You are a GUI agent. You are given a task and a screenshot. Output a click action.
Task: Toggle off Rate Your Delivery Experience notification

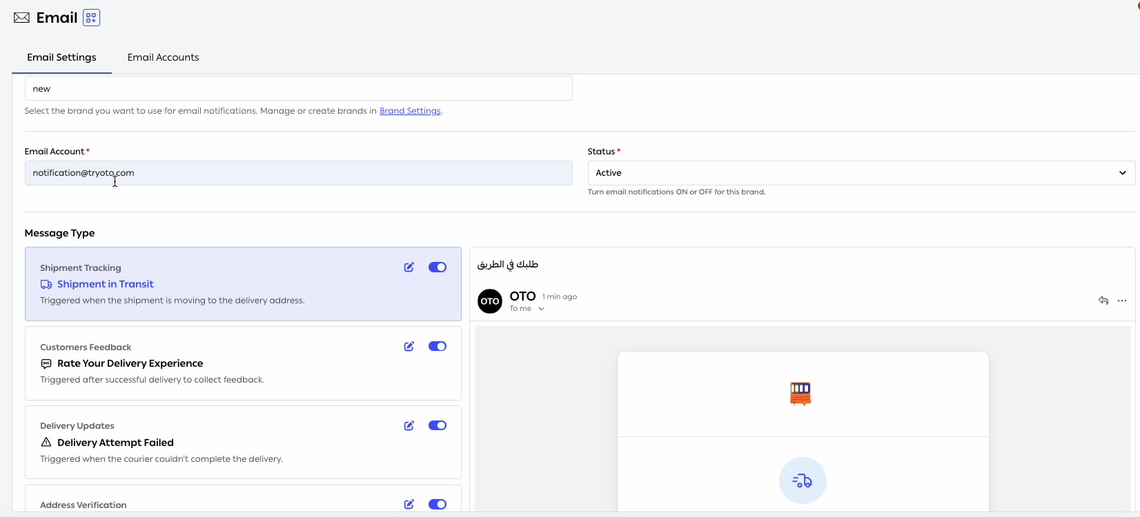point(437,347)
